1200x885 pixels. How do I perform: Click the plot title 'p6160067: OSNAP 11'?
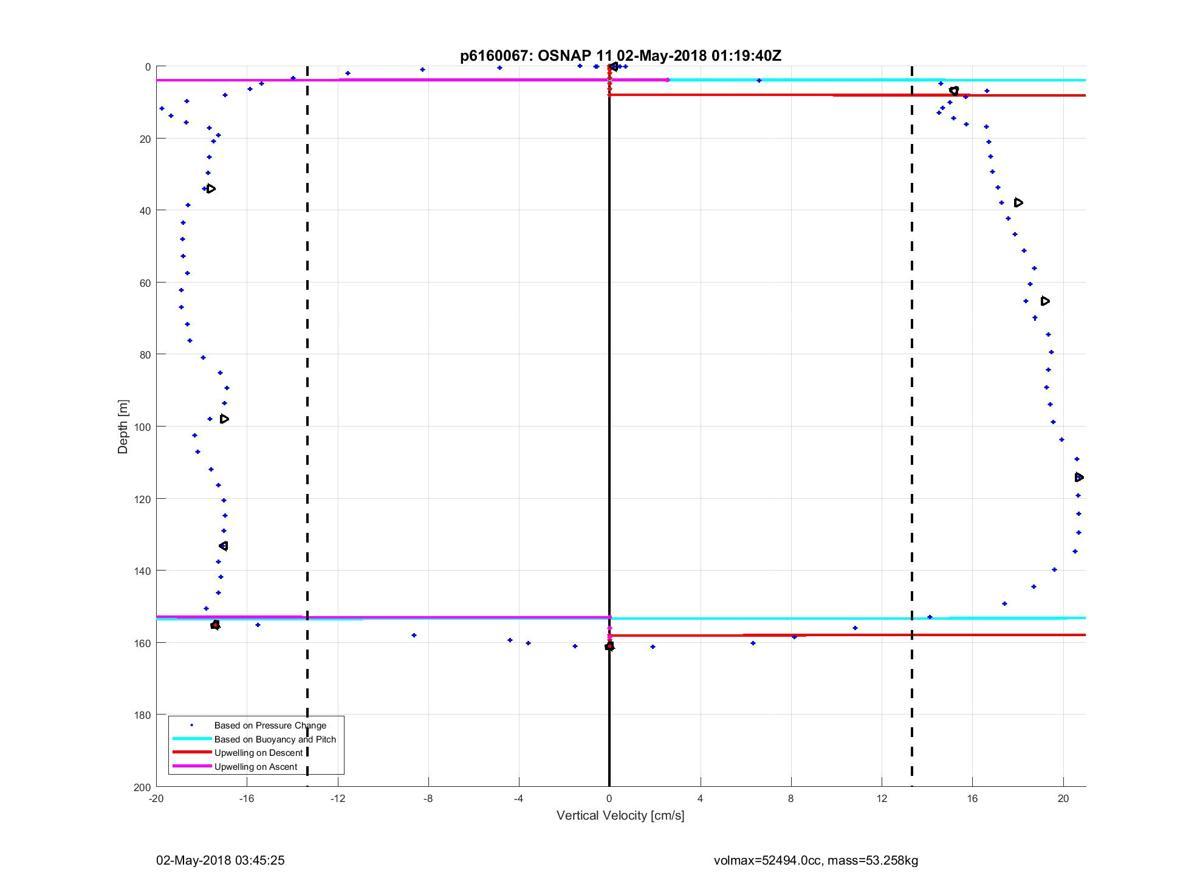[536, 56]
